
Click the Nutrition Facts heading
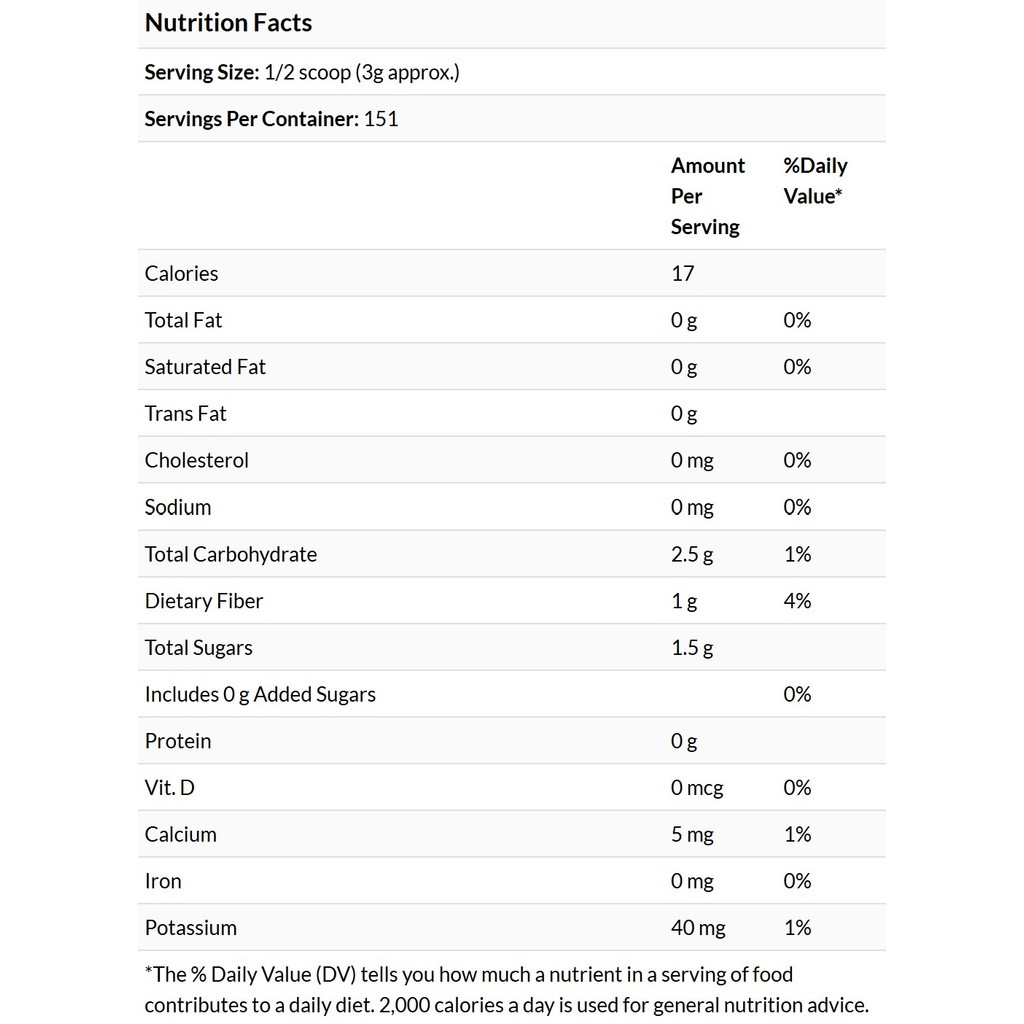point(228,23)
